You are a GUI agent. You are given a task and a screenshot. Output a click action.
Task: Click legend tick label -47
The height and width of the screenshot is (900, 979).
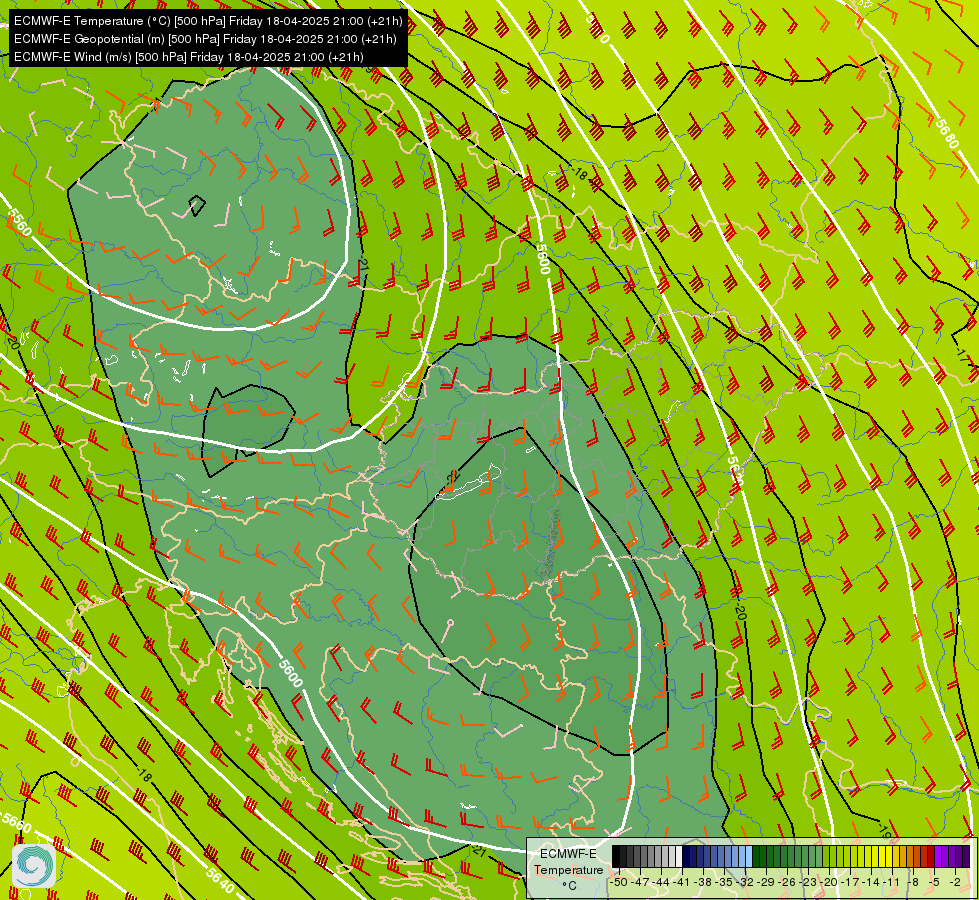pos(640,883)
